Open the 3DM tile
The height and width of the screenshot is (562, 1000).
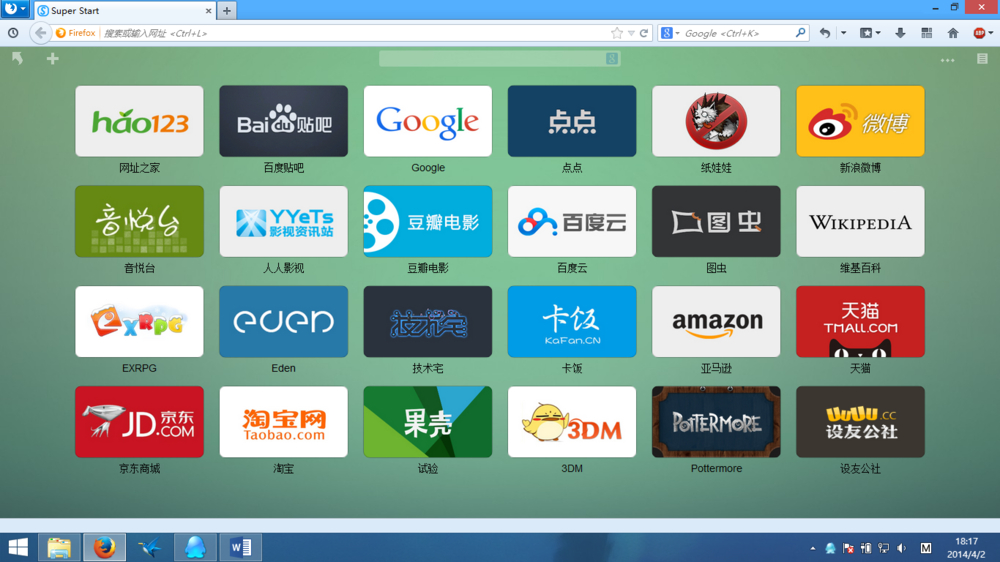click(x=571, y=422)
